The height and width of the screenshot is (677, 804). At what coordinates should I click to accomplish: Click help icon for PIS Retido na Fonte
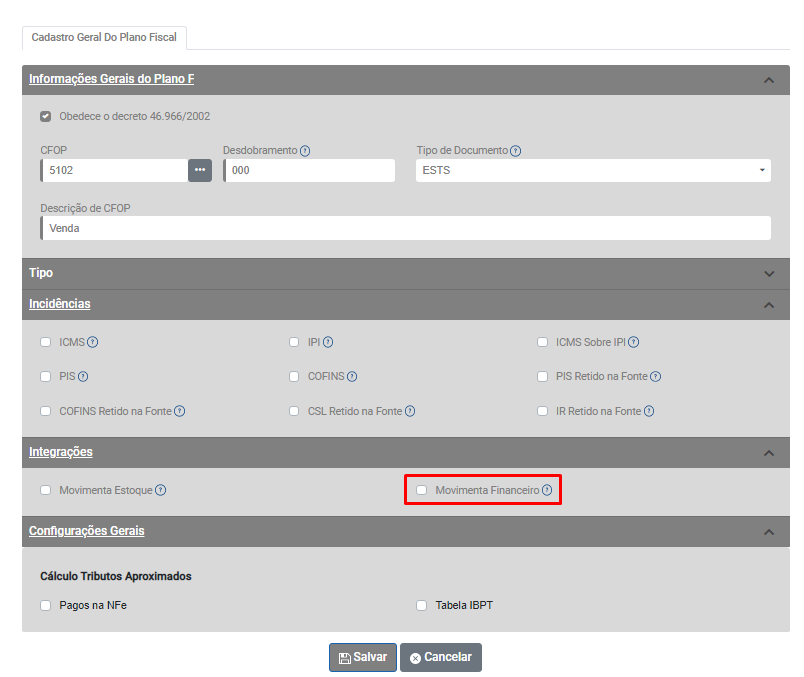click(x=656, y=377)
